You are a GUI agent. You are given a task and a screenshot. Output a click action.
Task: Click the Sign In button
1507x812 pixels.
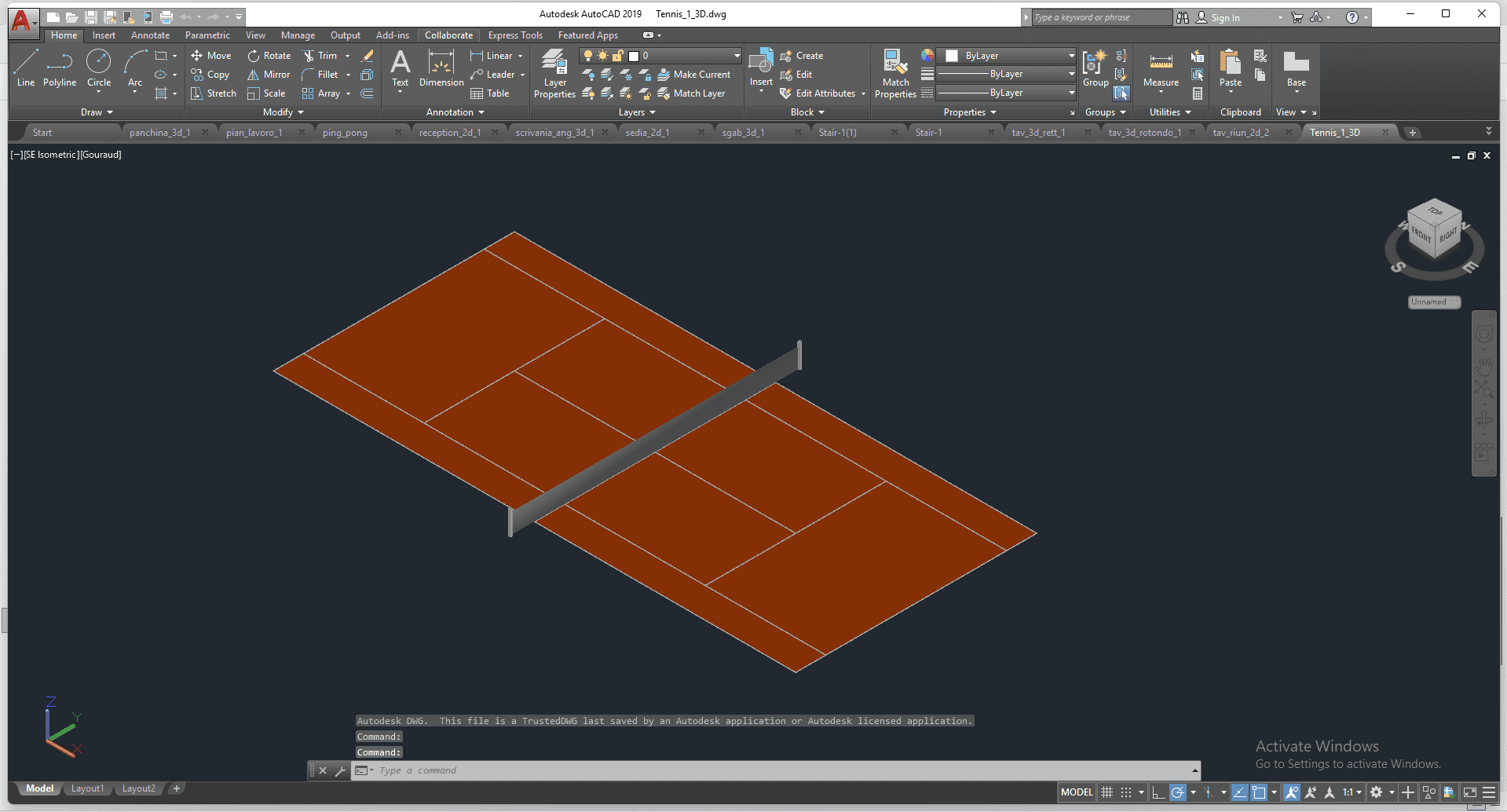coord(1224,17)
